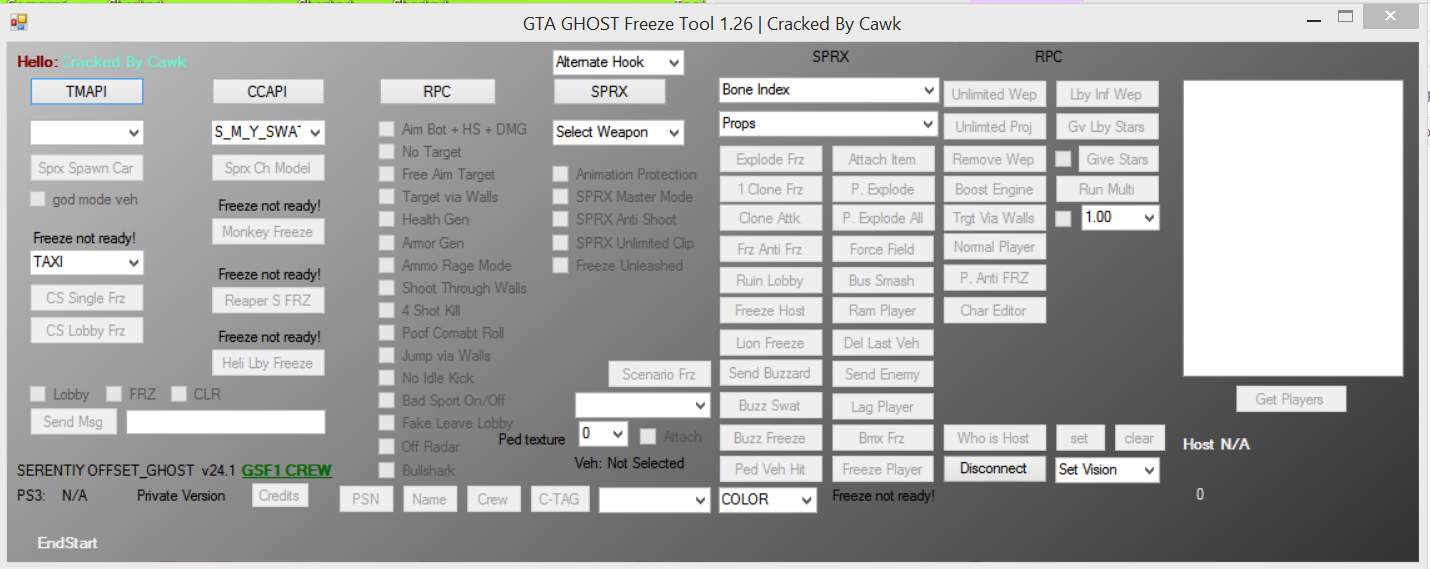Click the Attach Item button
1430x569 pixels.
(x=882, y=159)
